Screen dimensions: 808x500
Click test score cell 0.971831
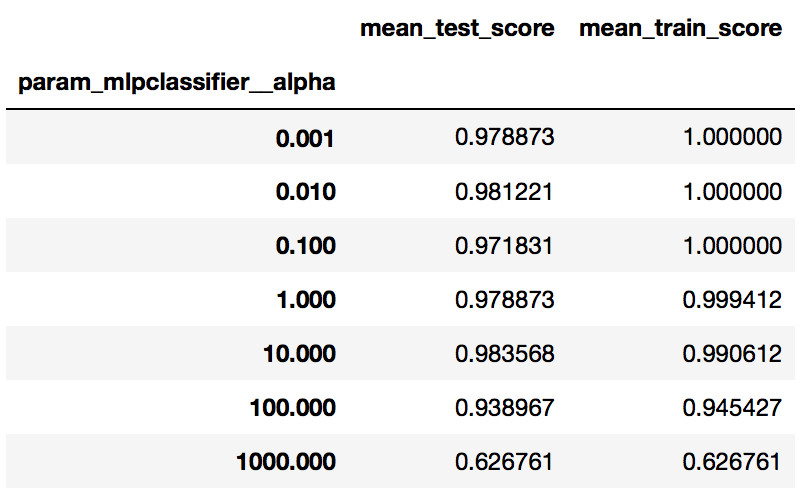[505, 245]
